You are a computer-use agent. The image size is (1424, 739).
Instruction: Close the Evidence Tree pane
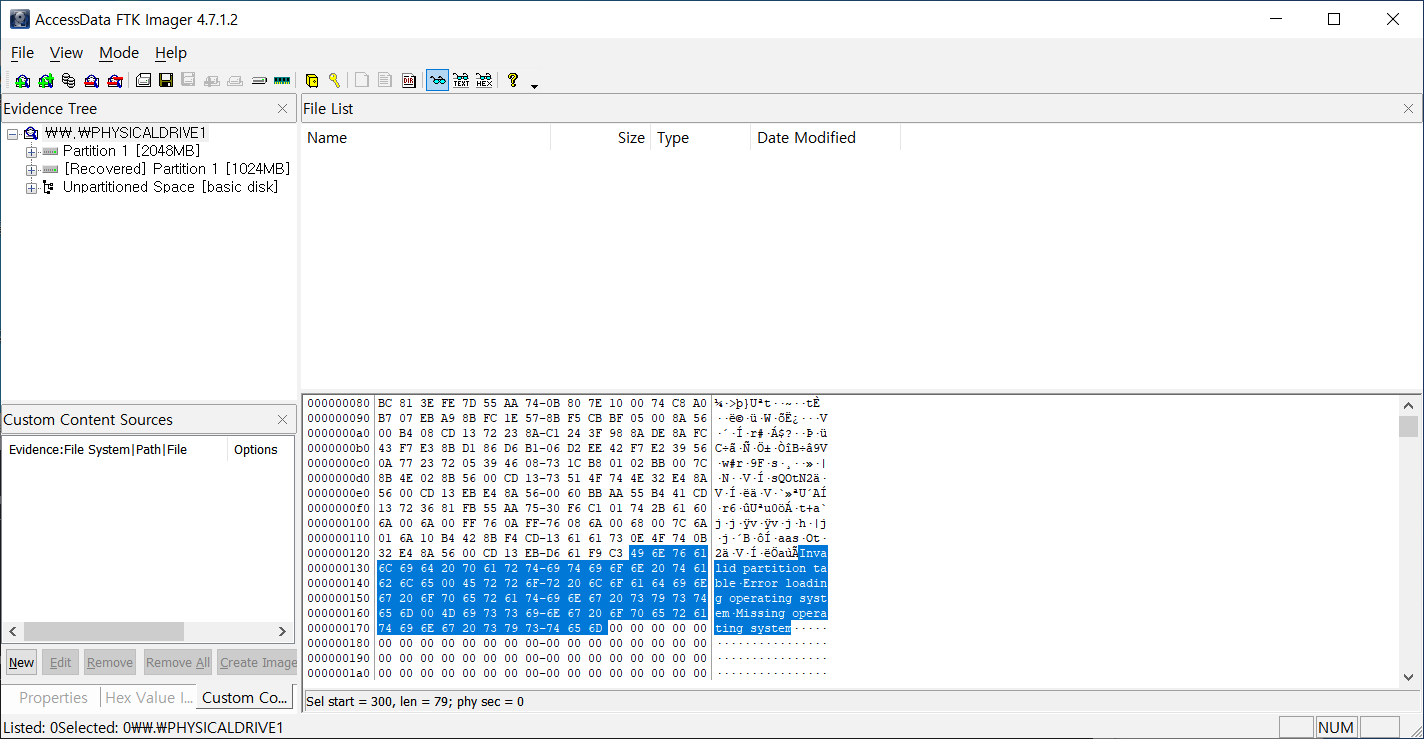pyautogui.click(x=282, y=109)
